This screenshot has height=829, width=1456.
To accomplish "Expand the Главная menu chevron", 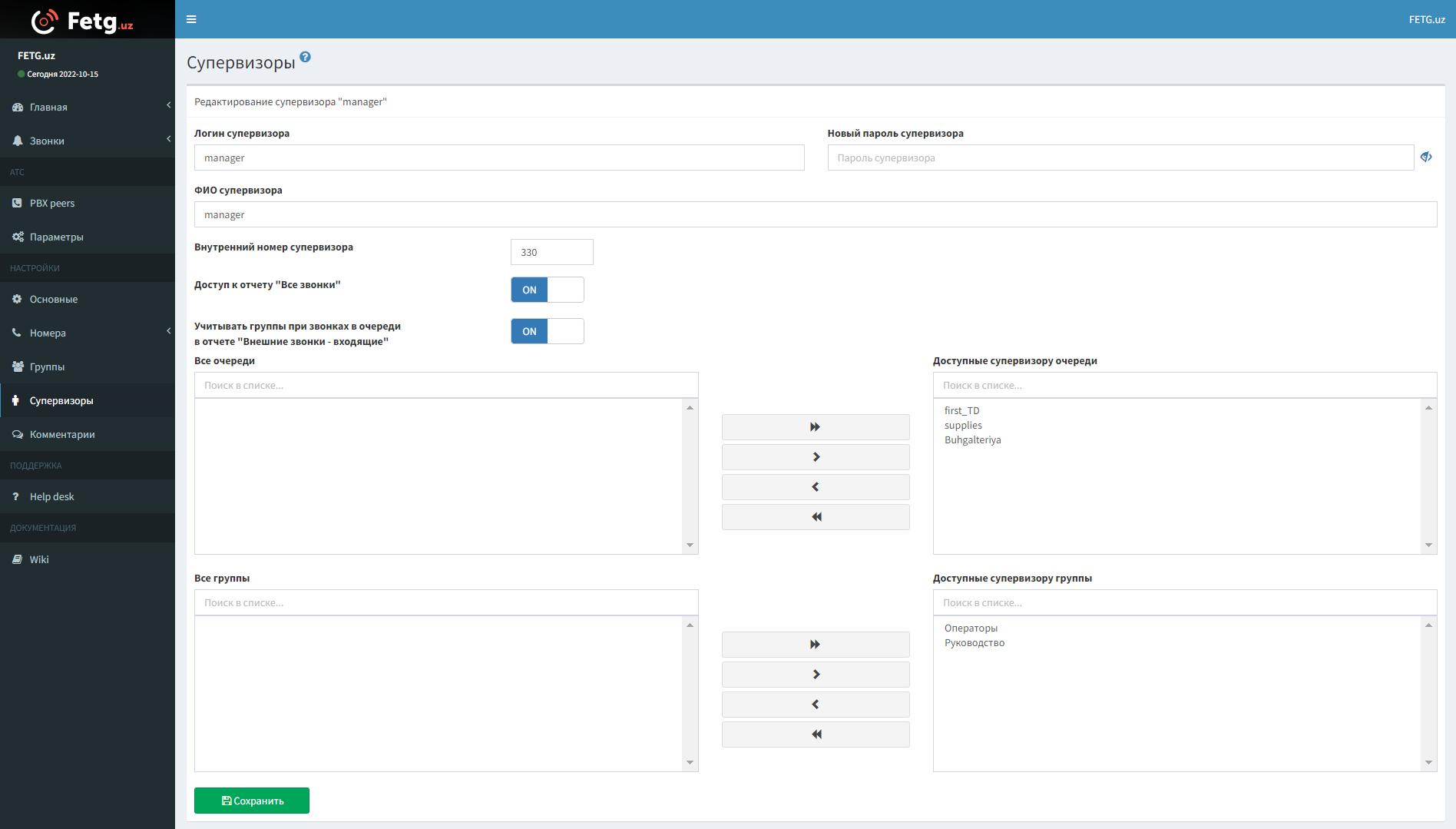I will point(168,105).
